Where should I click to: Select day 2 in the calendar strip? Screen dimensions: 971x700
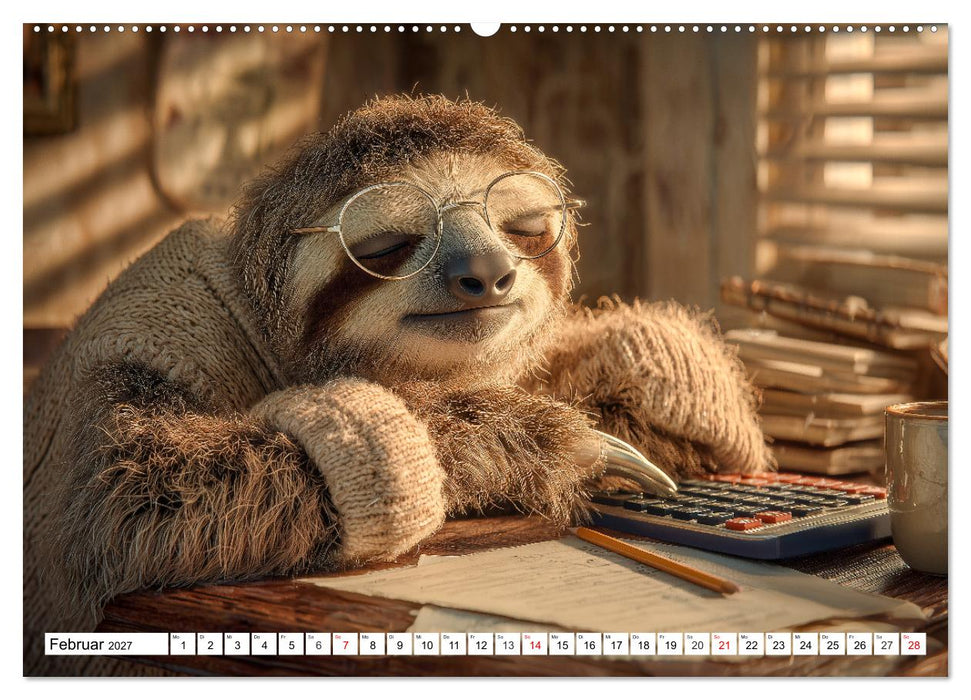click(210, 644)
